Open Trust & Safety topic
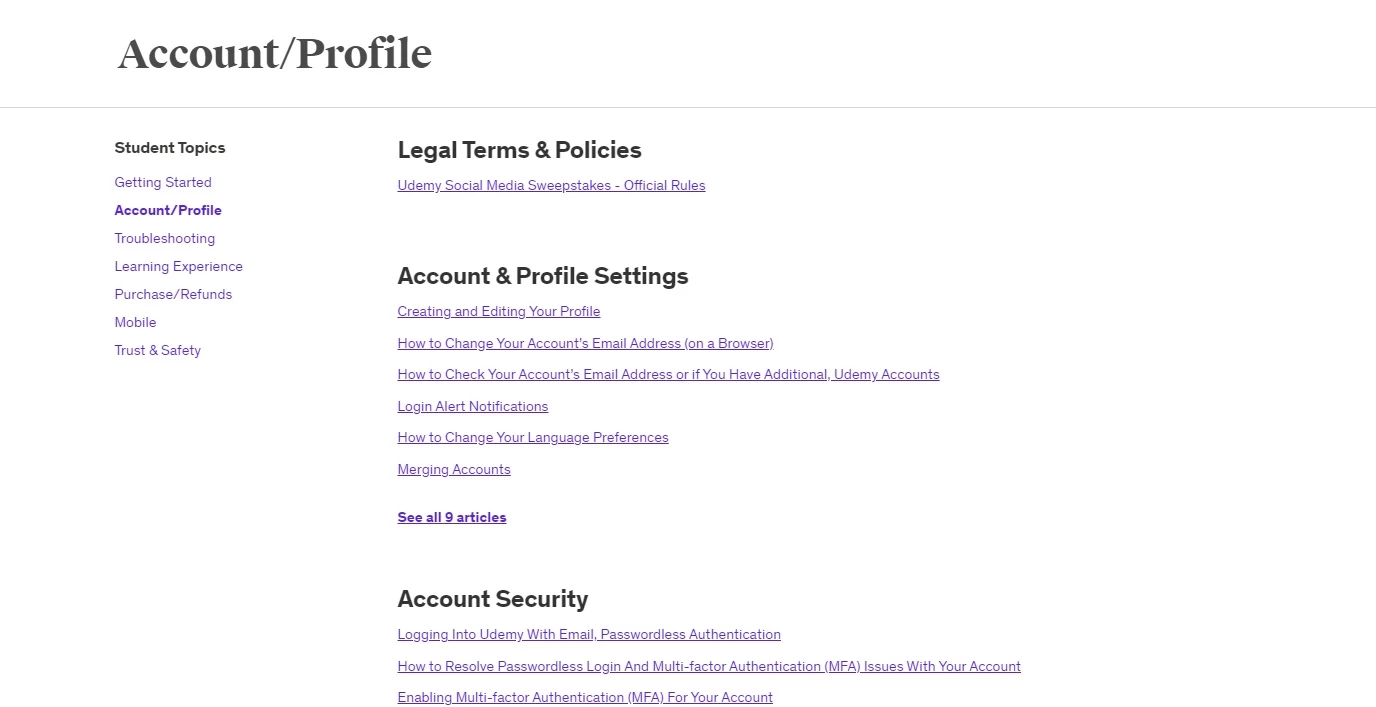1376x707 pixels. click(157, 350)
